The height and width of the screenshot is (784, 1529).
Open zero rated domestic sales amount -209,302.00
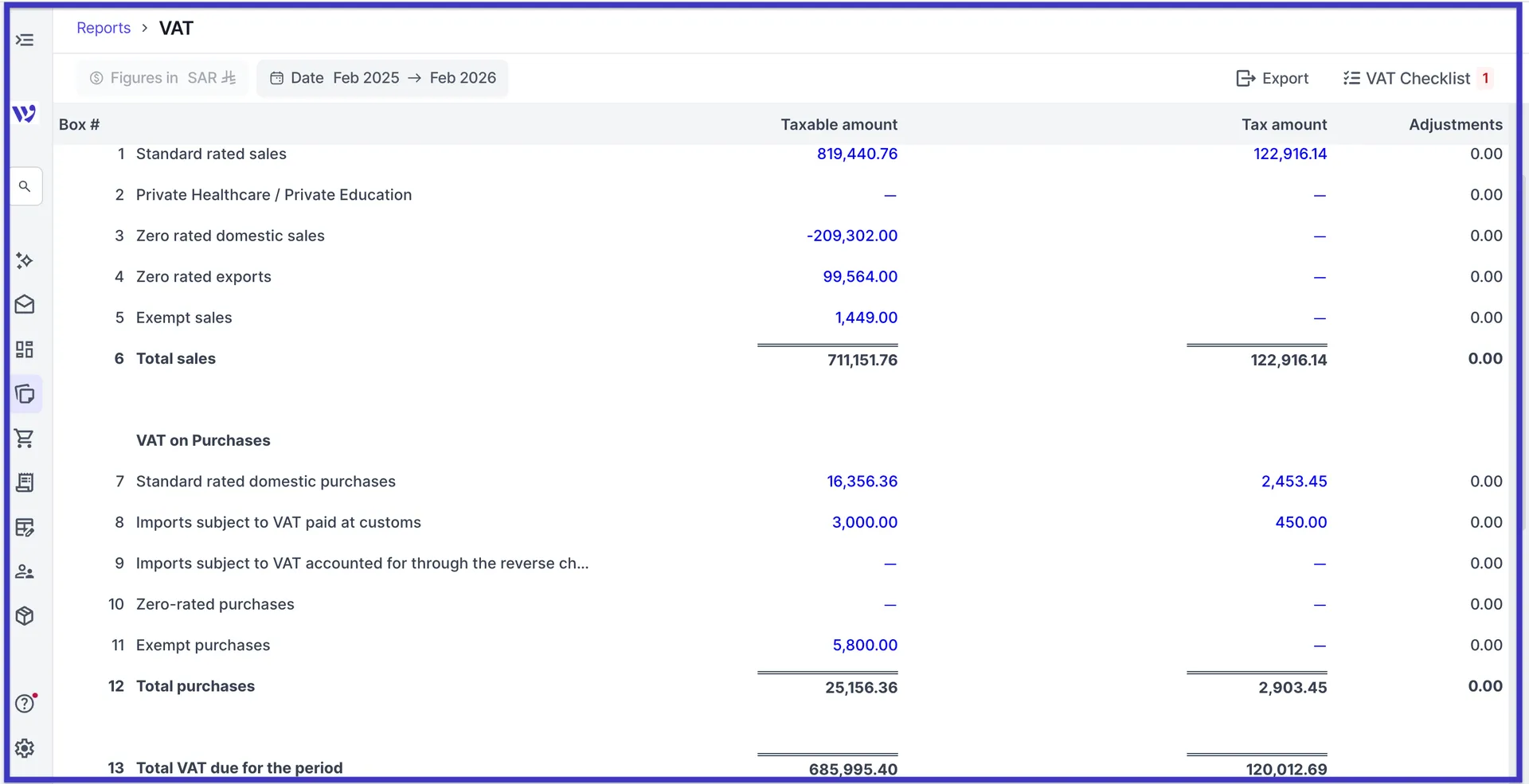pos(852,236)
